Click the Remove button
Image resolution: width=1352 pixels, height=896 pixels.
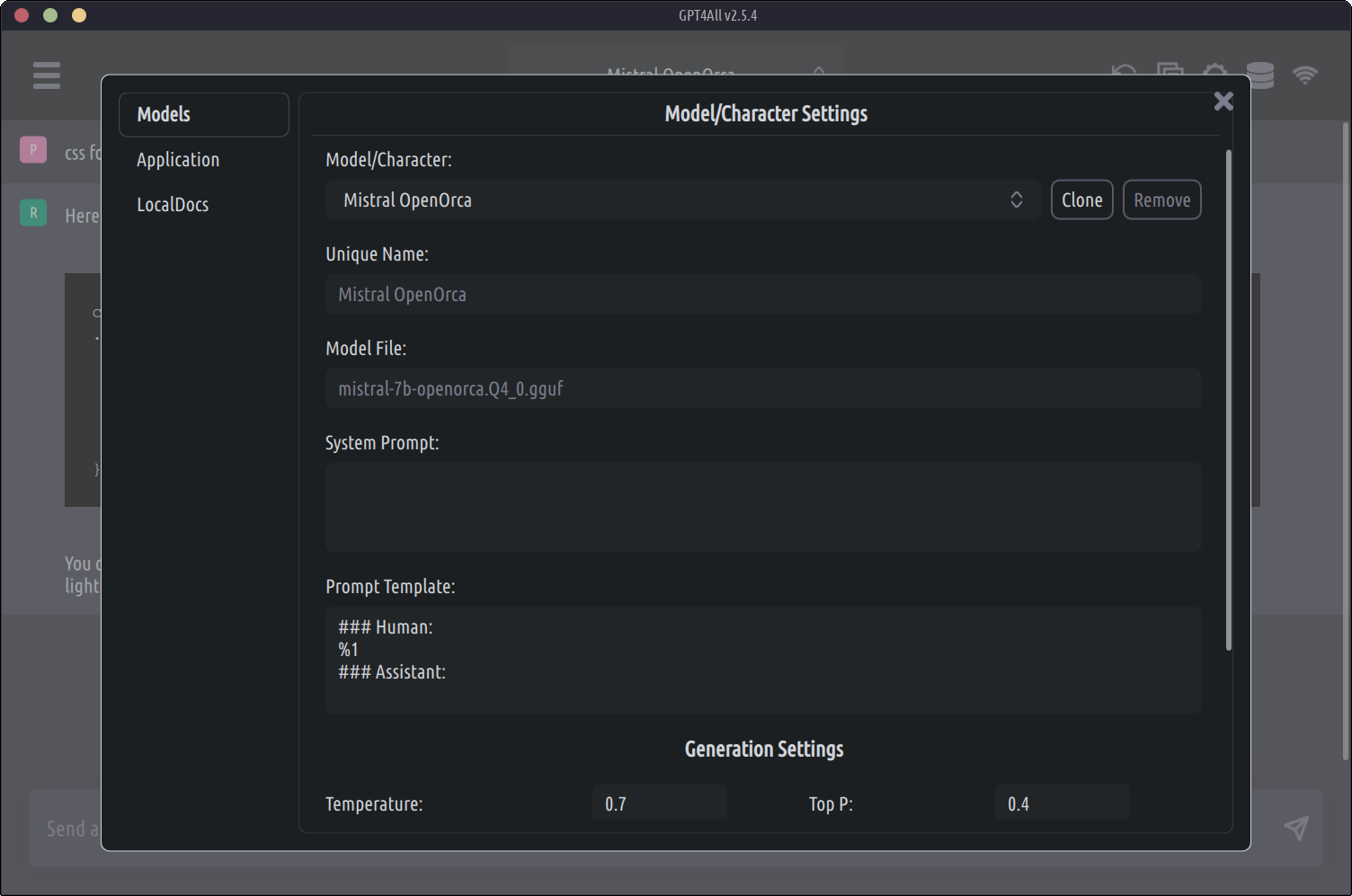1162,200
